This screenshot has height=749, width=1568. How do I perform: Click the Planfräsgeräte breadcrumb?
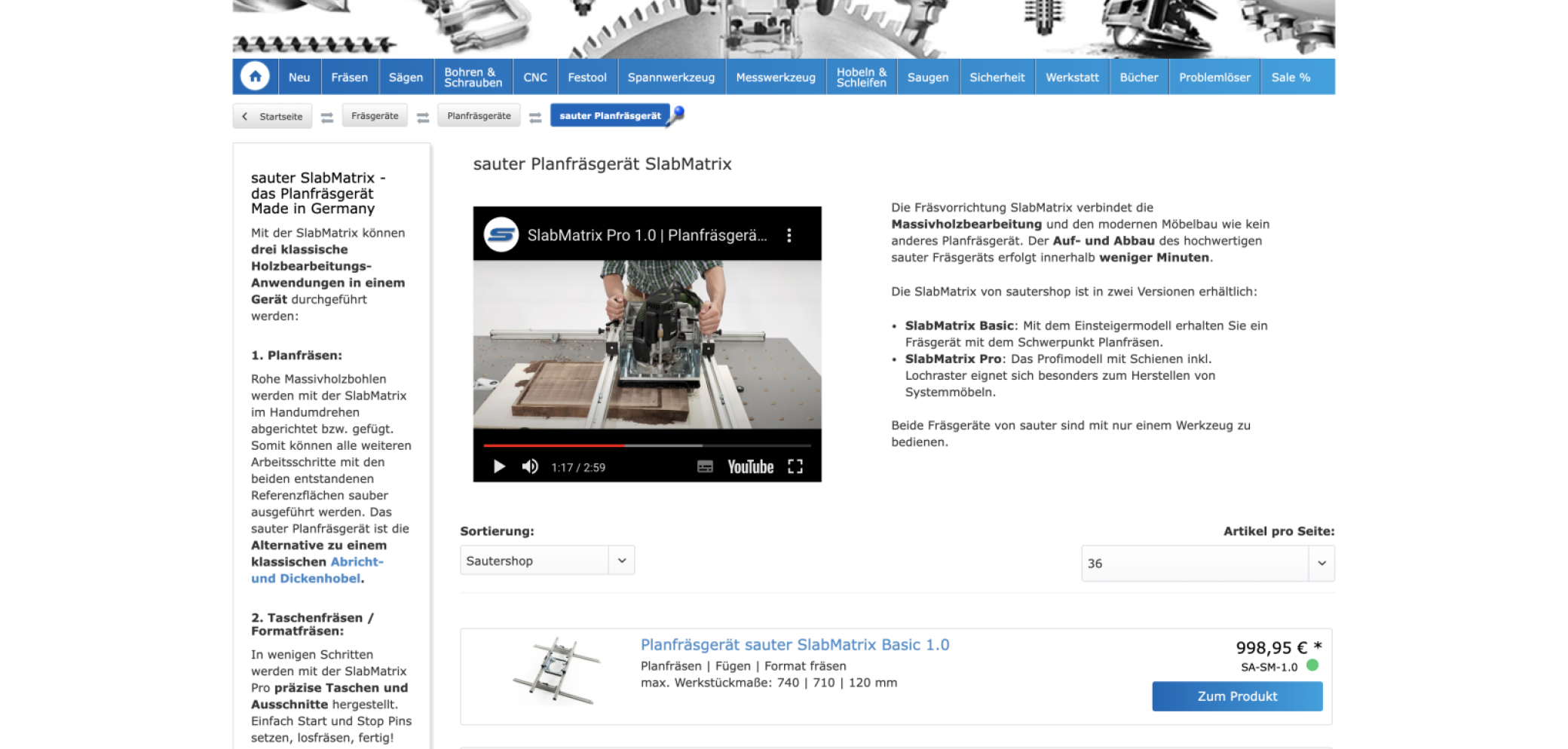(479, 116)
